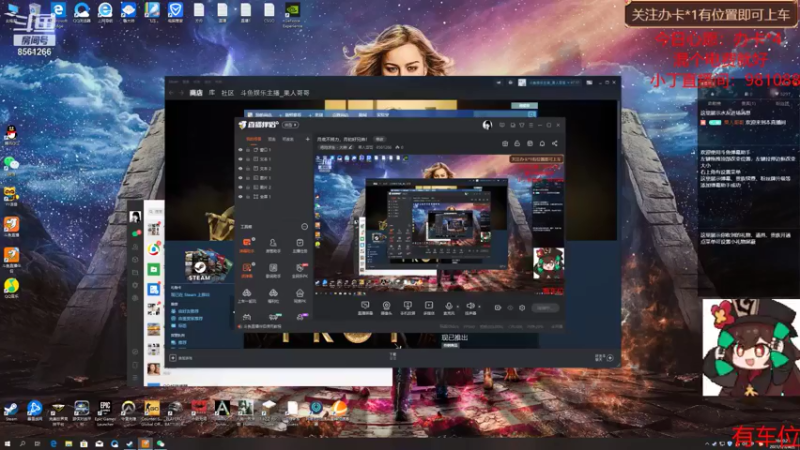The height and width of the screenshot is (450, 800).
Task: Click the share icon at top right of preview
Action: click(555, 143)
